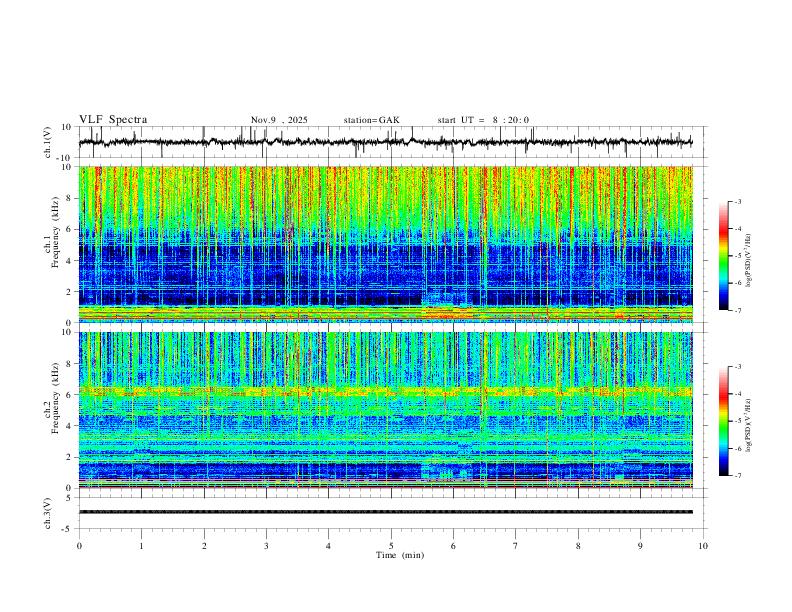Click time axis tick label "3"
792x612 pixels.
pyautogui.click(x=266, y=546)
